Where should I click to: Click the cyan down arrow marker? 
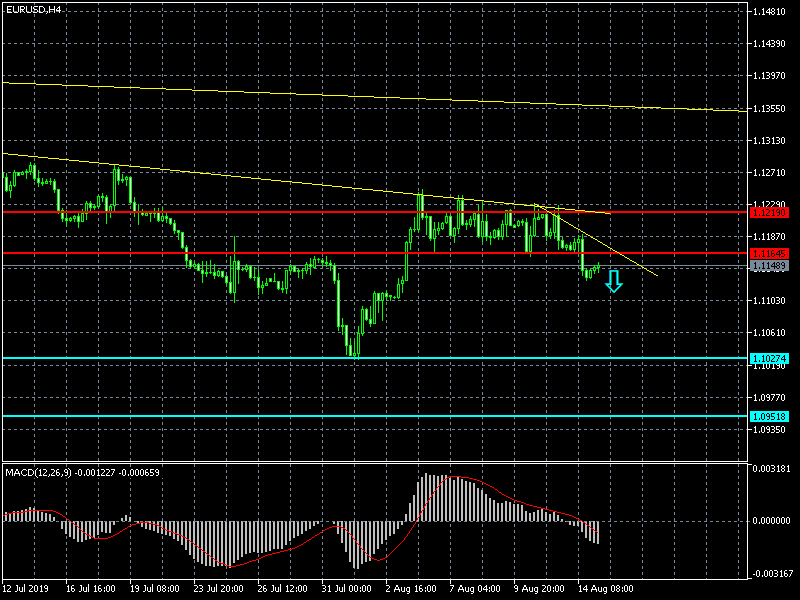coord(614,282)
